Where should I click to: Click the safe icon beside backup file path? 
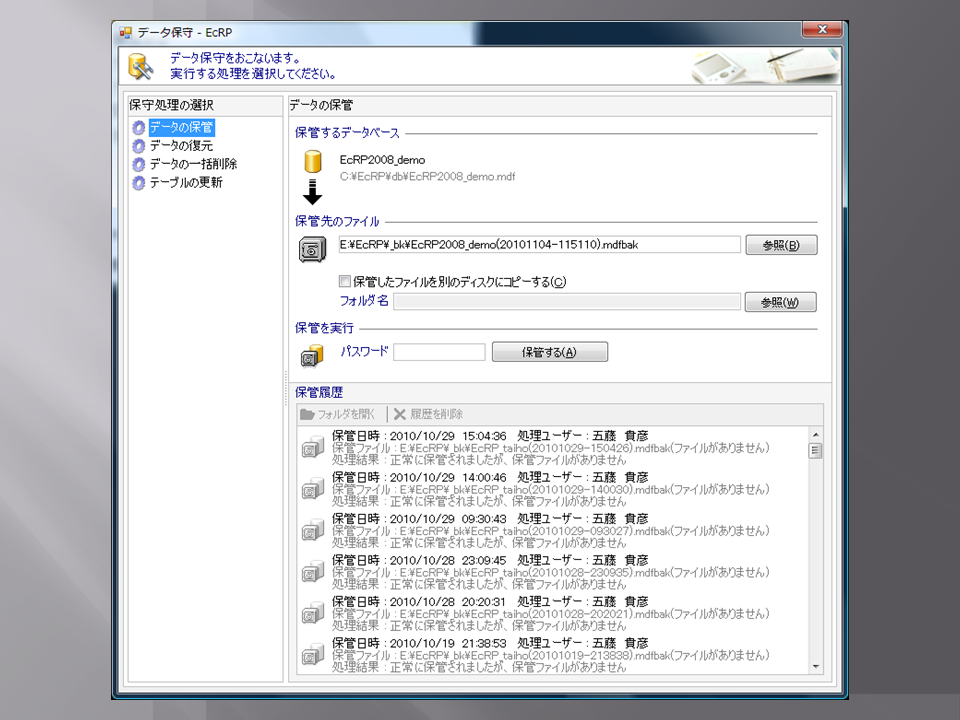[x=311, y=249]
